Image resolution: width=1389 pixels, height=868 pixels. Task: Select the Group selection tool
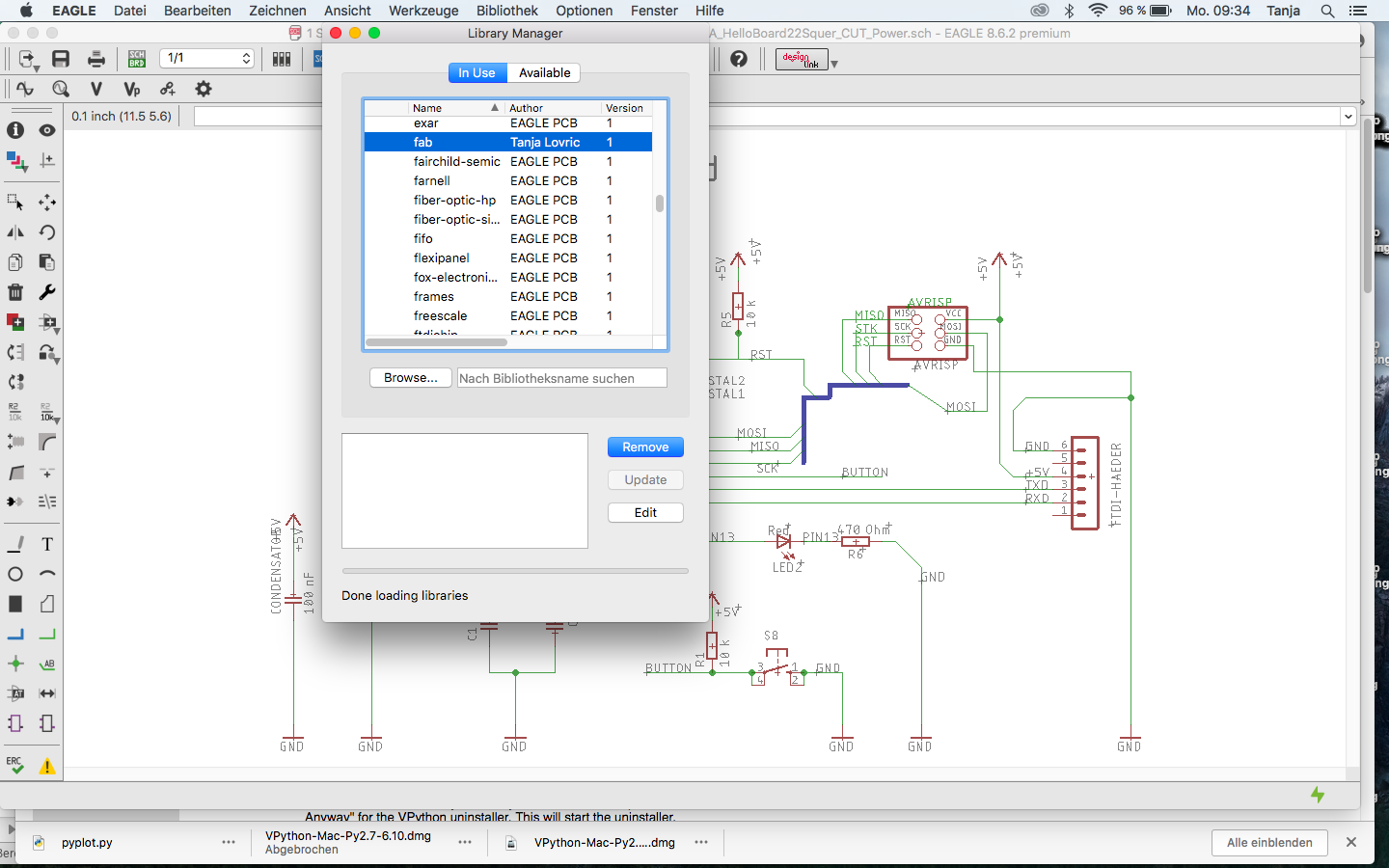point(15,203)
